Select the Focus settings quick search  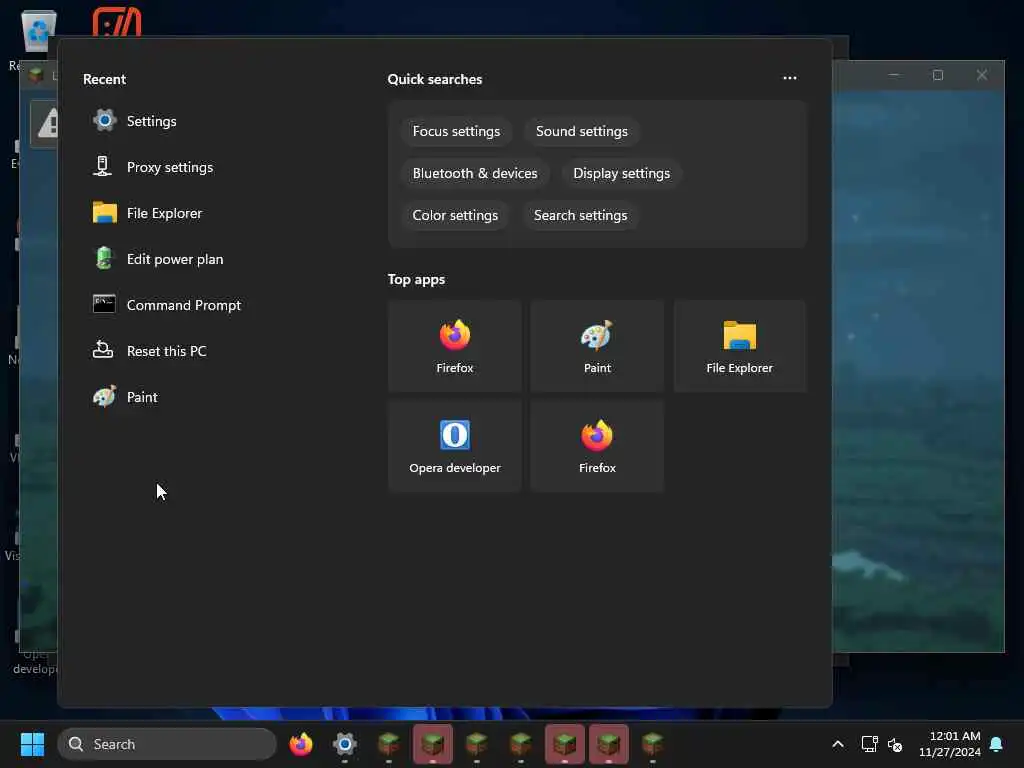point(456,131)
